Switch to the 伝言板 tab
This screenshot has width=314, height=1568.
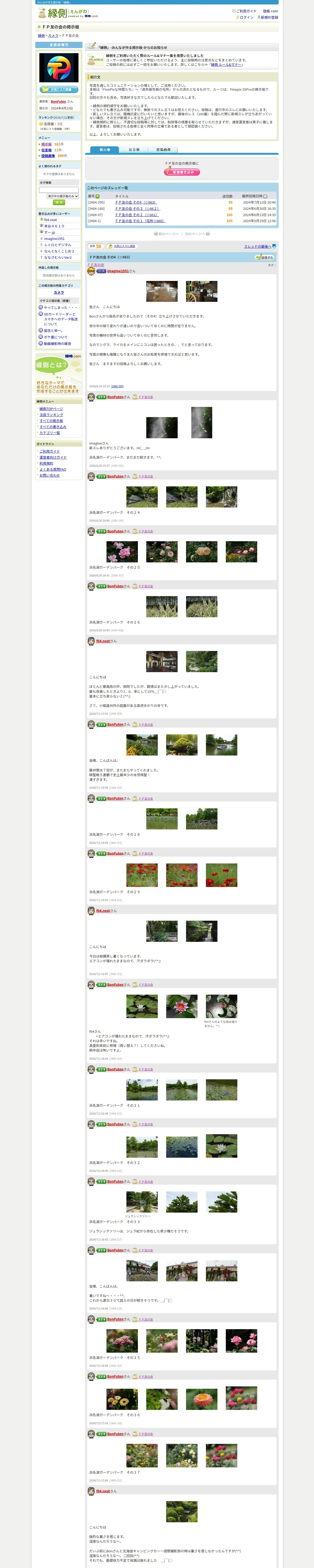[x=134, y=149]
